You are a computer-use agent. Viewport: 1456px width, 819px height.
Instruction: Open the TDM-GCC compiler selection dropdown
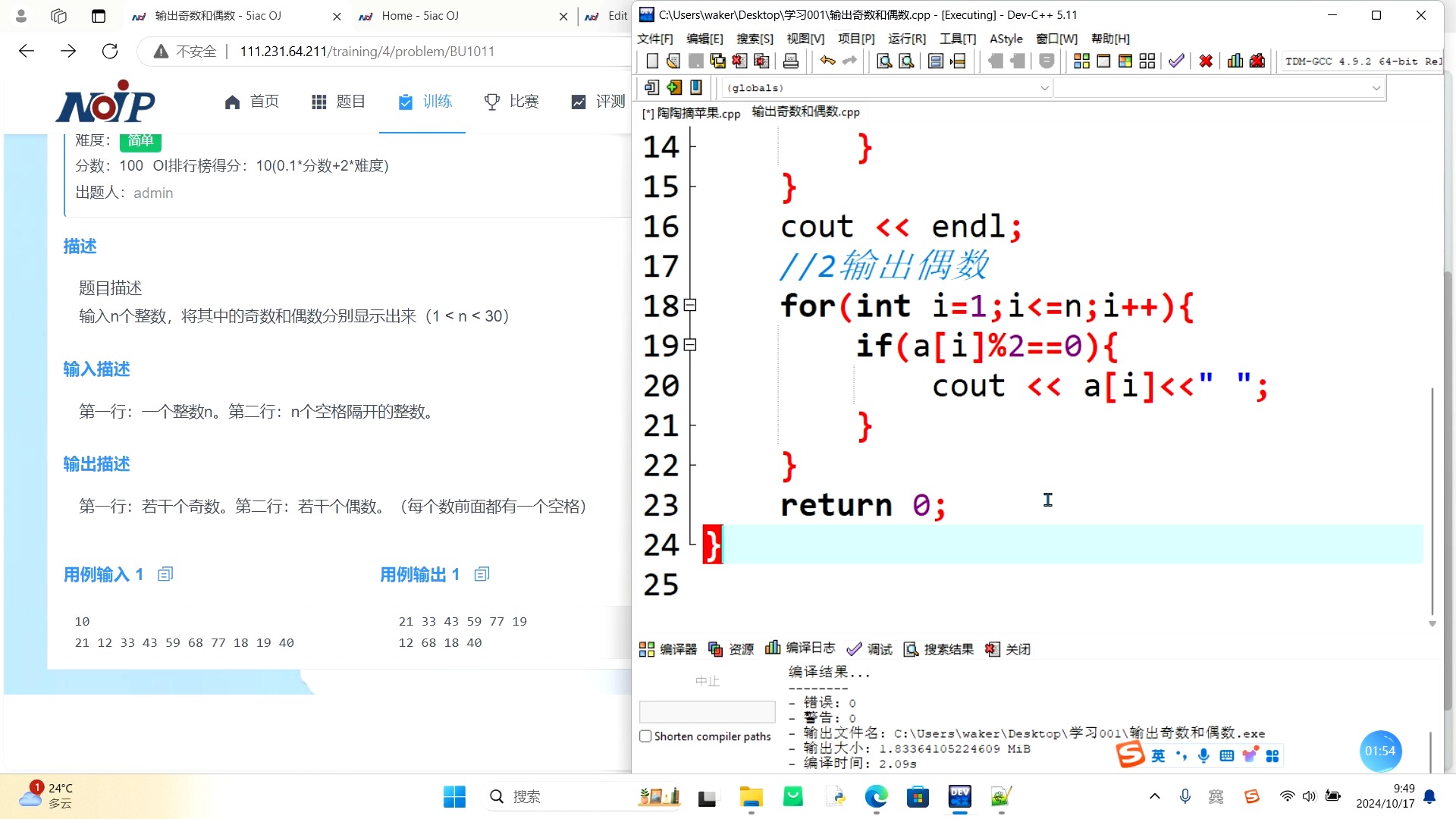click(1361, 61)
